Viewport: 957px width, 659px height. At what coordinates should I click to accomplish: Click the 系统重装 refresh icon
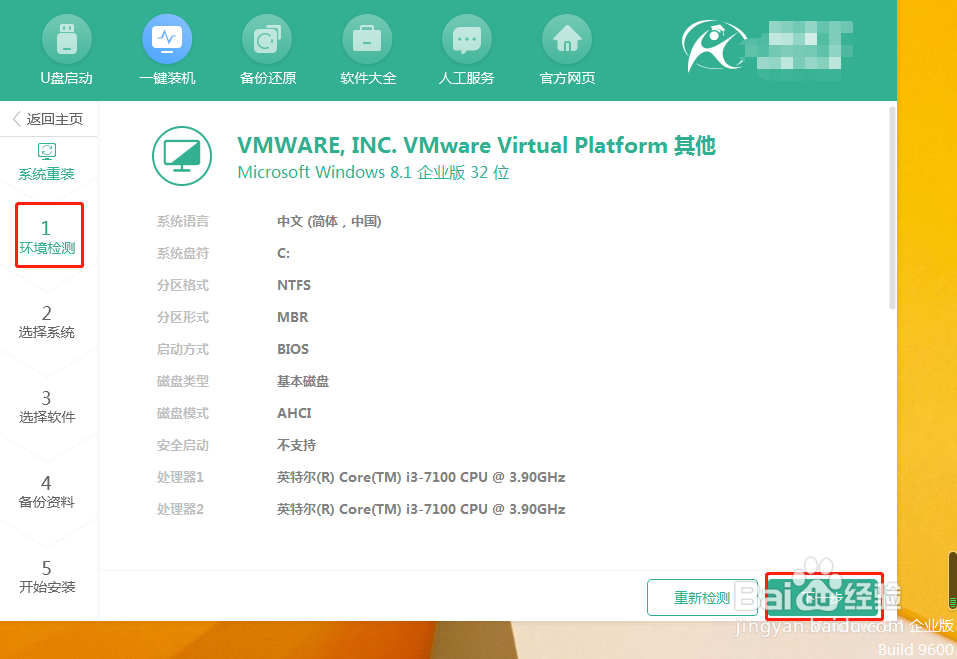coord(47,150)
